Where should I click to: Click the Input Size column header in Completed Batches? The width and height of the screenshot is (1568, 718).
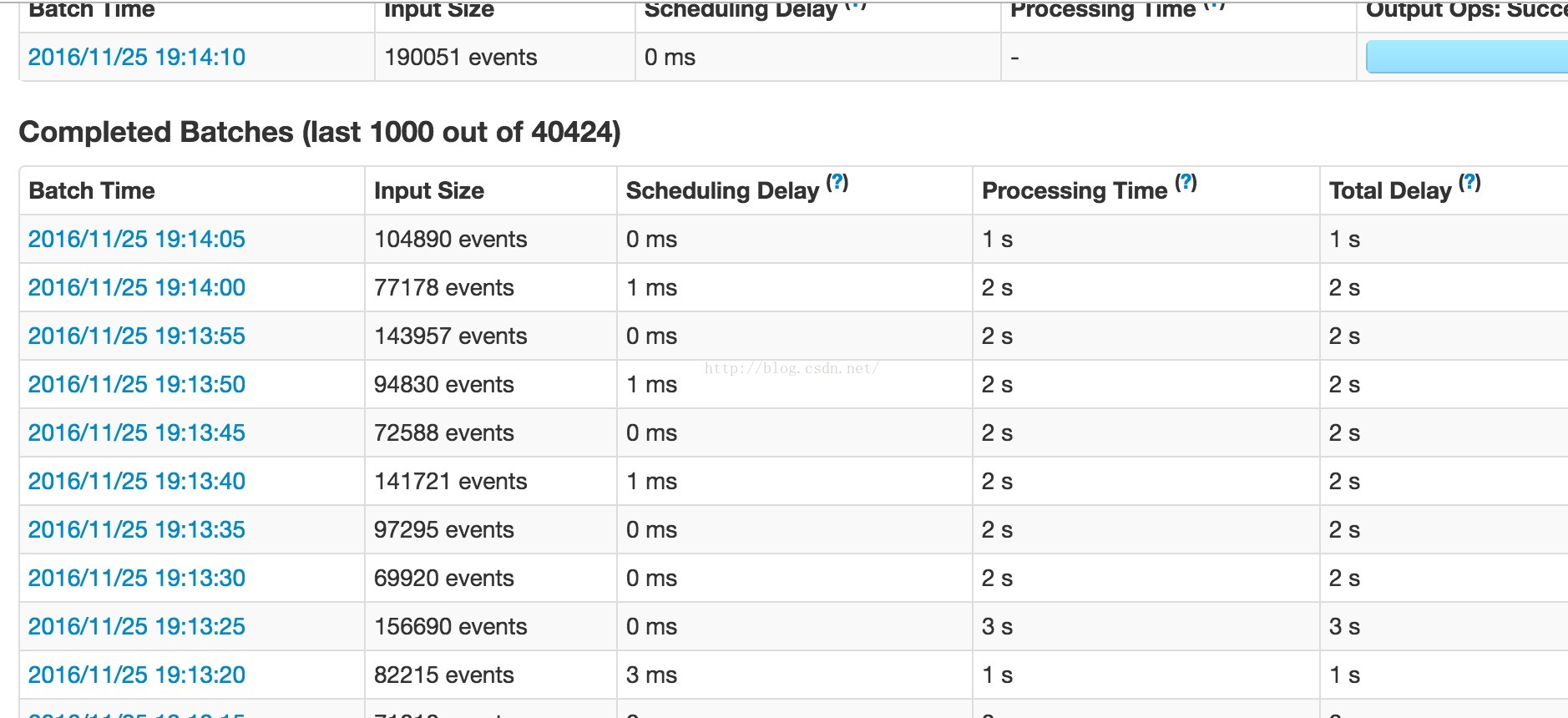click(x=429, y=190)
